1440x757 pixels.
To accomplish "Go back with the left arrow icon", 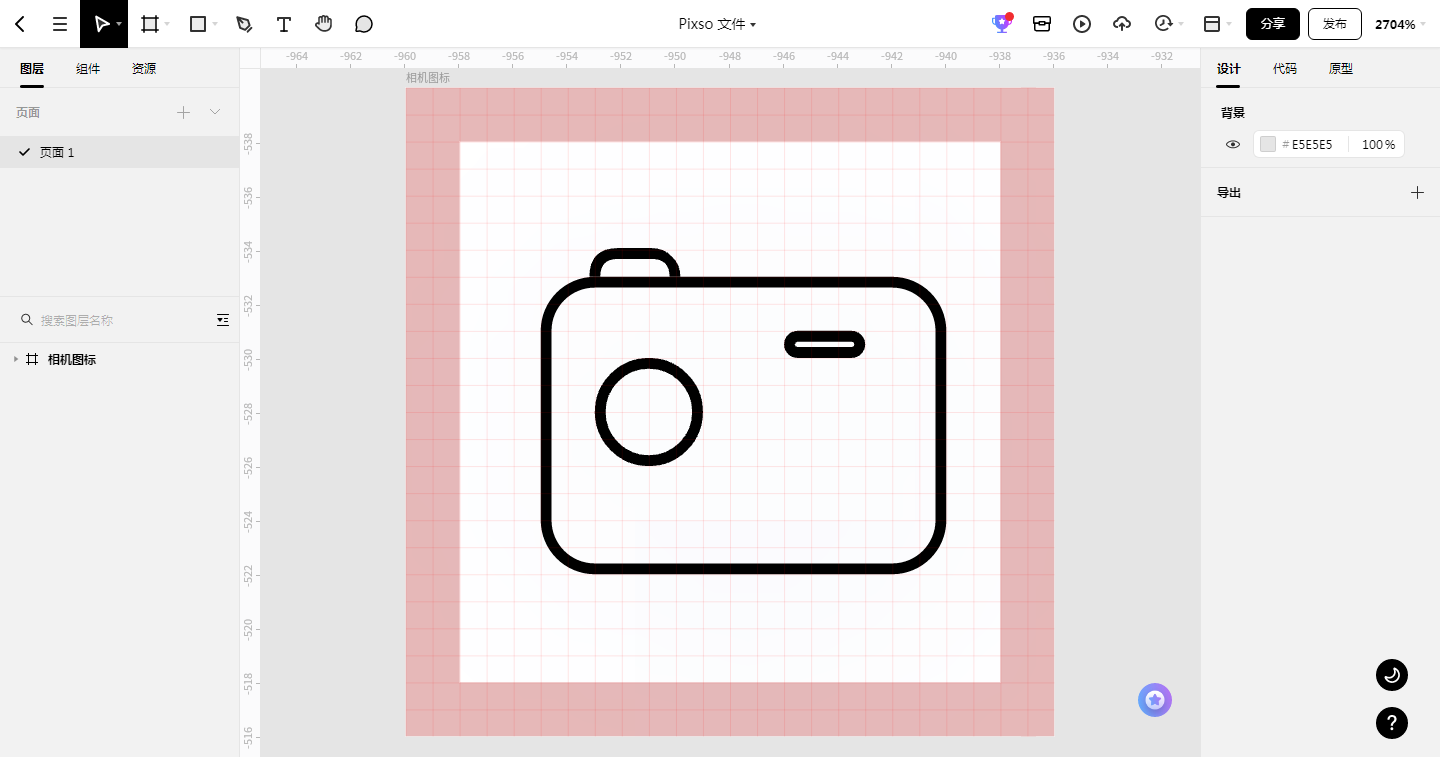I will pos(20,24).
